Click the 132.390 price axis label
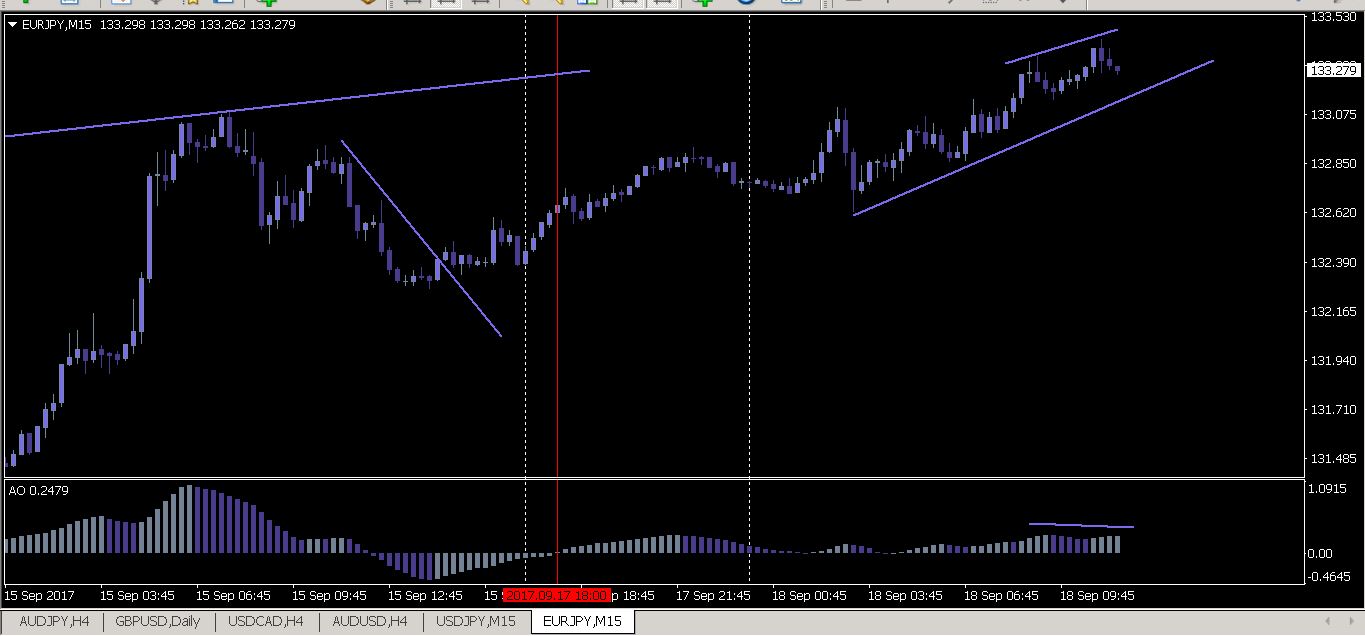Viewport: 1365px width, 636px height. 1332,262
